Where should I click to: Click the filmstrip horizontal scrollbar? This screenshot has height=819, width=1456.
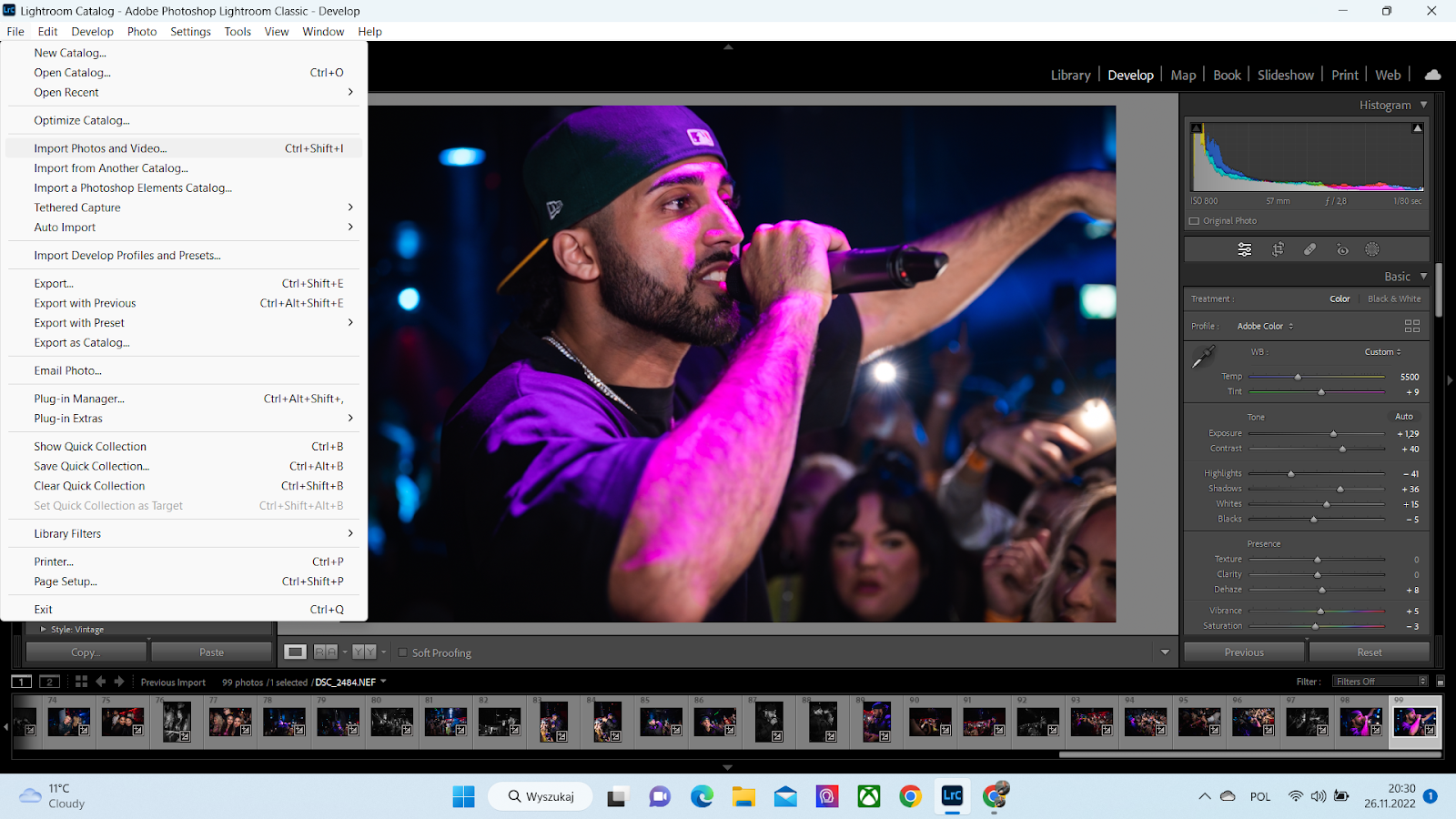[x=1249, y=754]
